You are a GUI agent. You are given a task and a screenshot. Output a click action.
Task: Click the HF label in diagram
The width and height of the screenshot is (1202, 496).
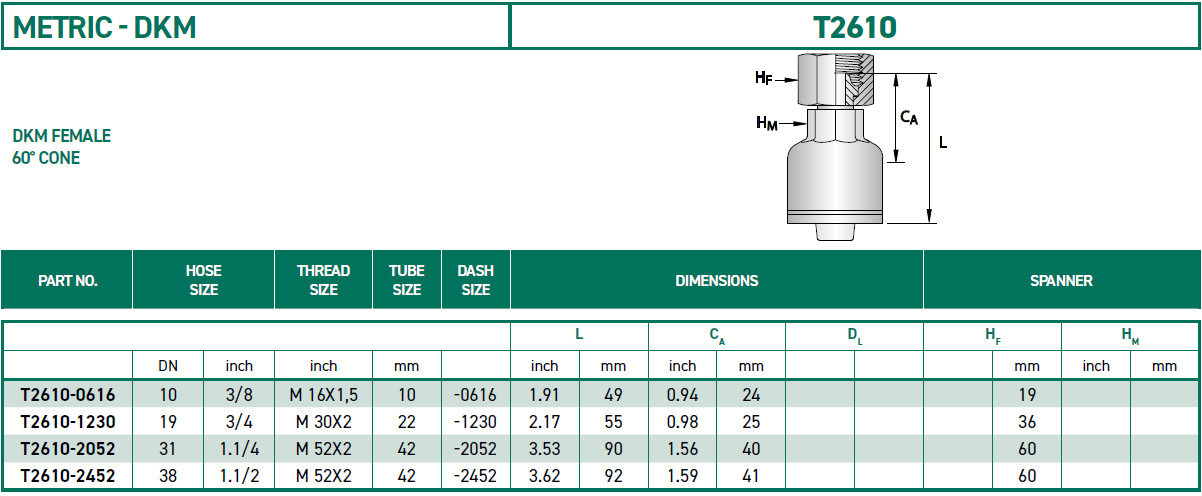coord(764,77)
